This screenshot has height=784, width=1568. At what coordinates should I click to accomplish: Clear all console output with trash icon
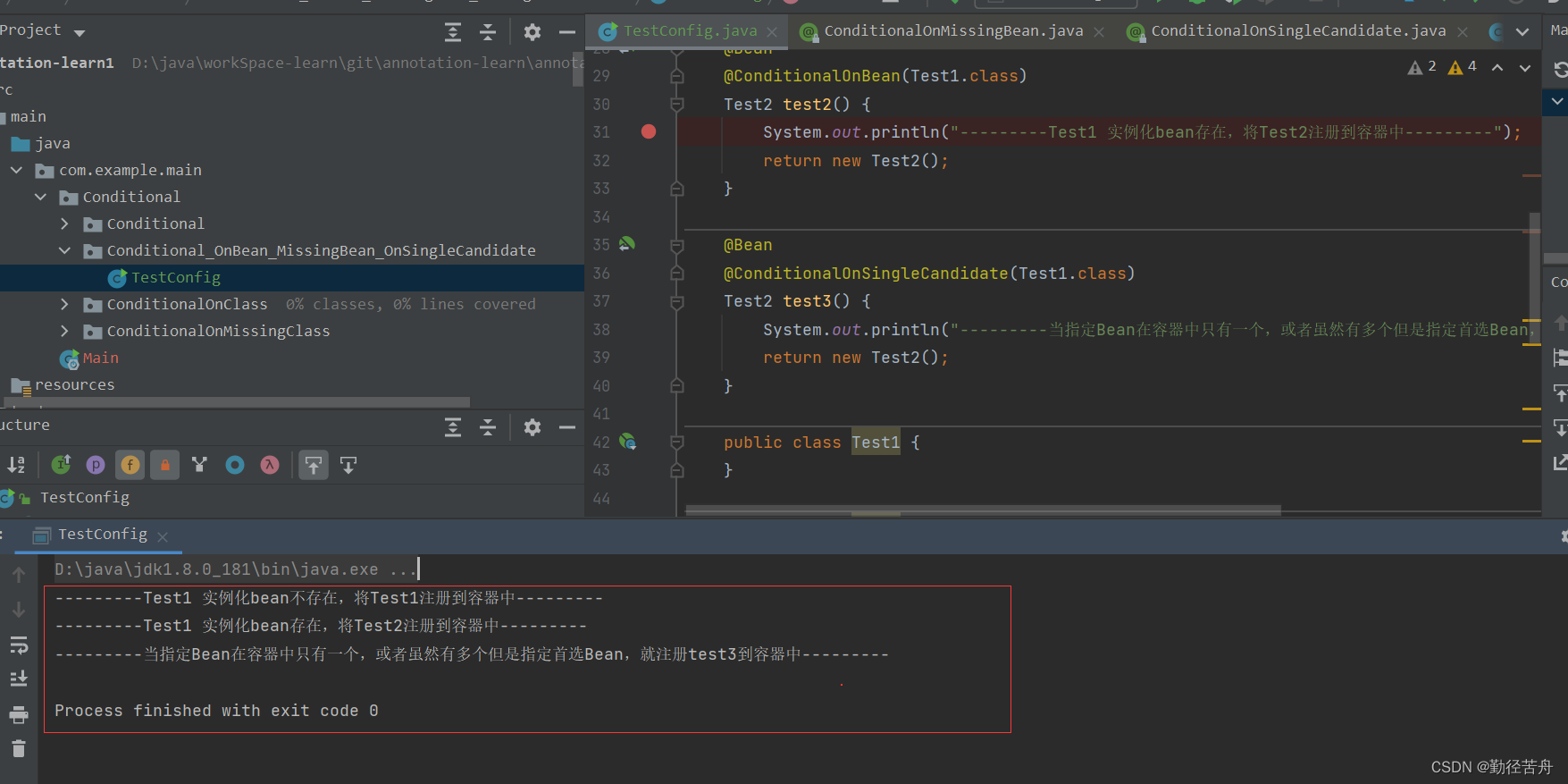click(x=19, y=749)
